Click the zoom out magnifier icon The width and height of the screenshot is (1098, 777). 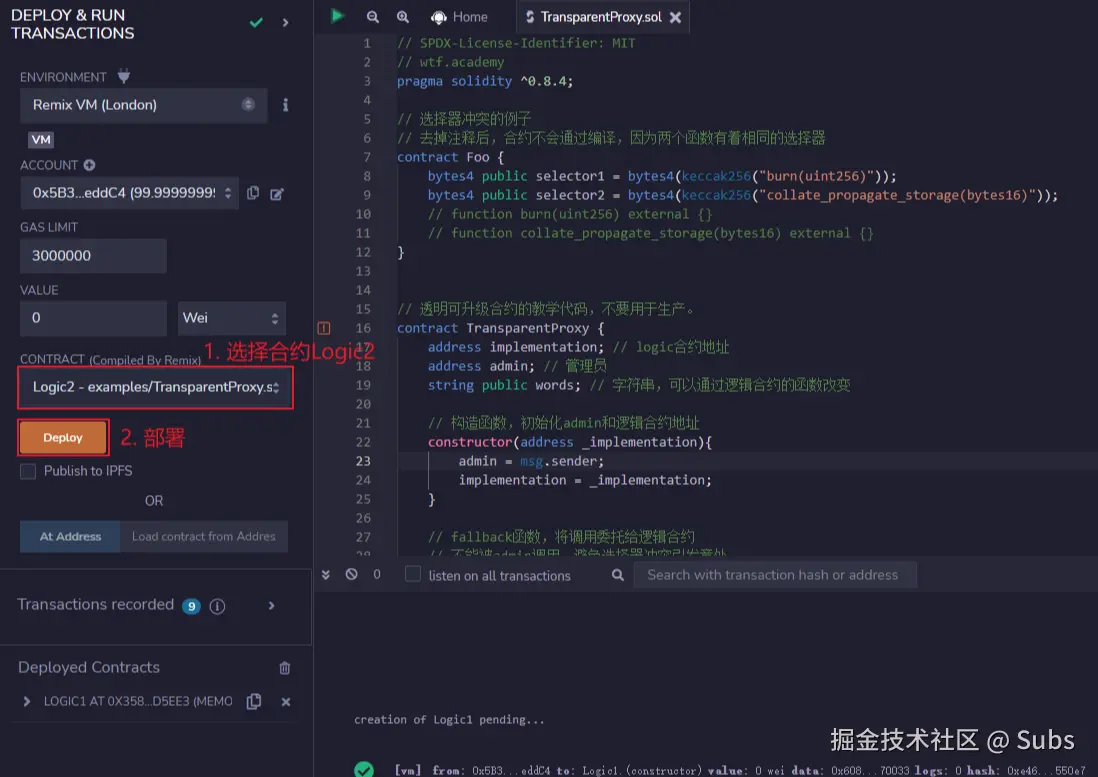pos(373,17)
